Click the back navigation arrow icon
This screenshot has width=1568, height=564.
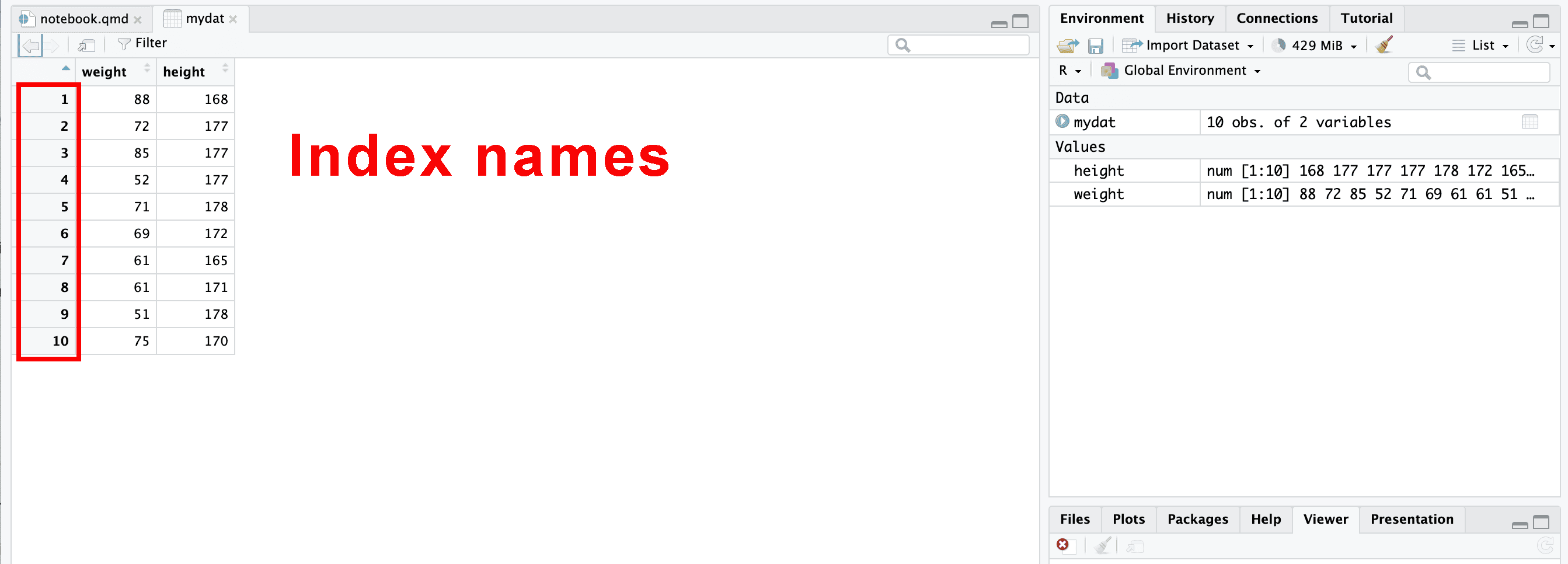[x=30, y=45]
